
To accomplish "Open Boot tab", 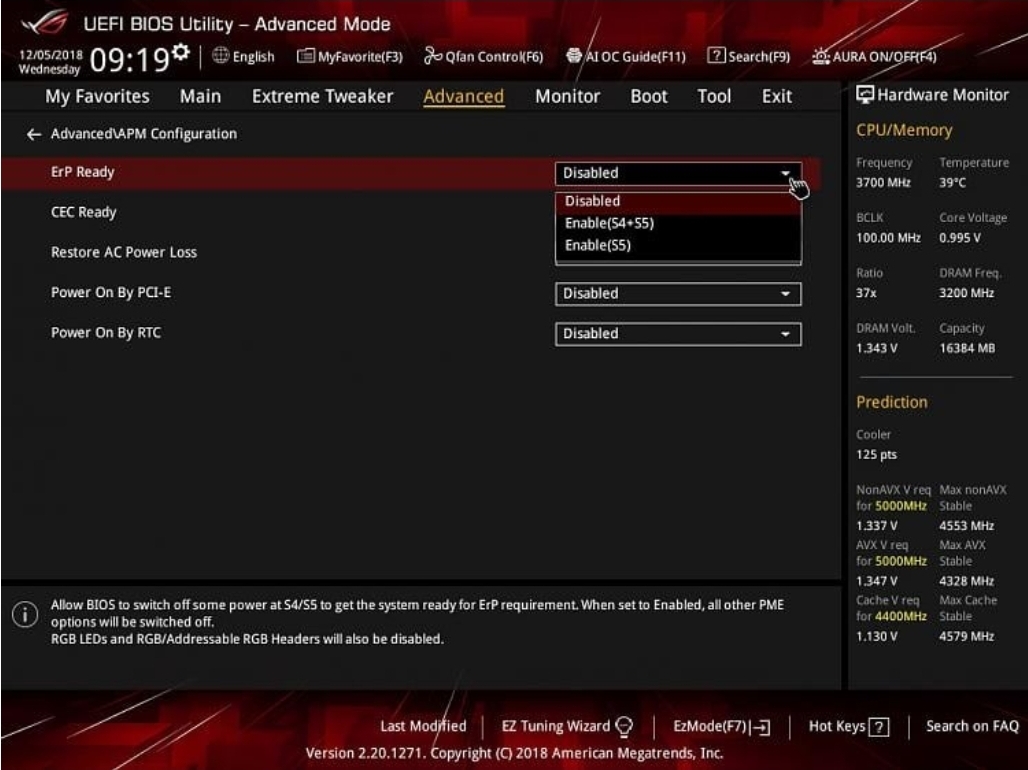I will (648, 96).
